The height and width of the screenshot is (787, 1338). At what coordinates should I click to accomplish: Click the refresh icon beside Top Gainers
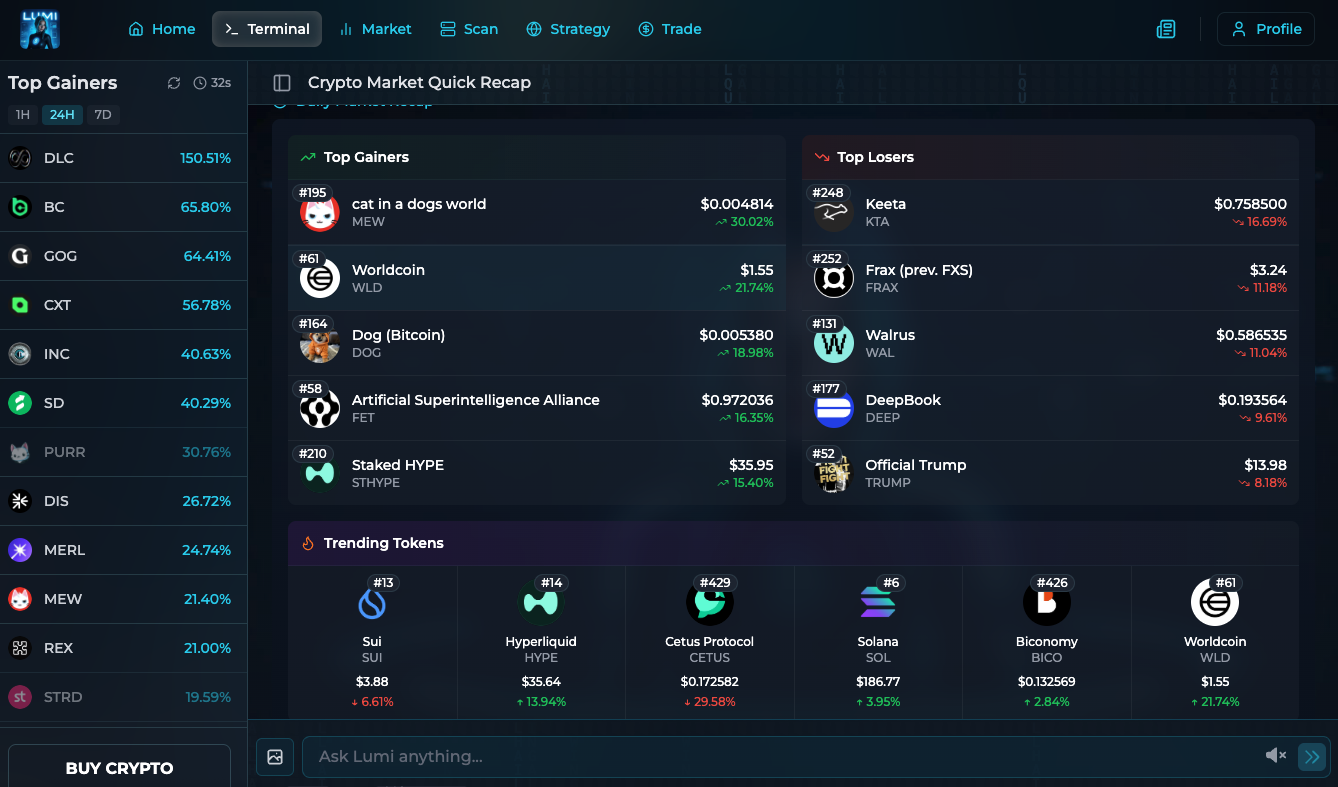tap(174, 83)
